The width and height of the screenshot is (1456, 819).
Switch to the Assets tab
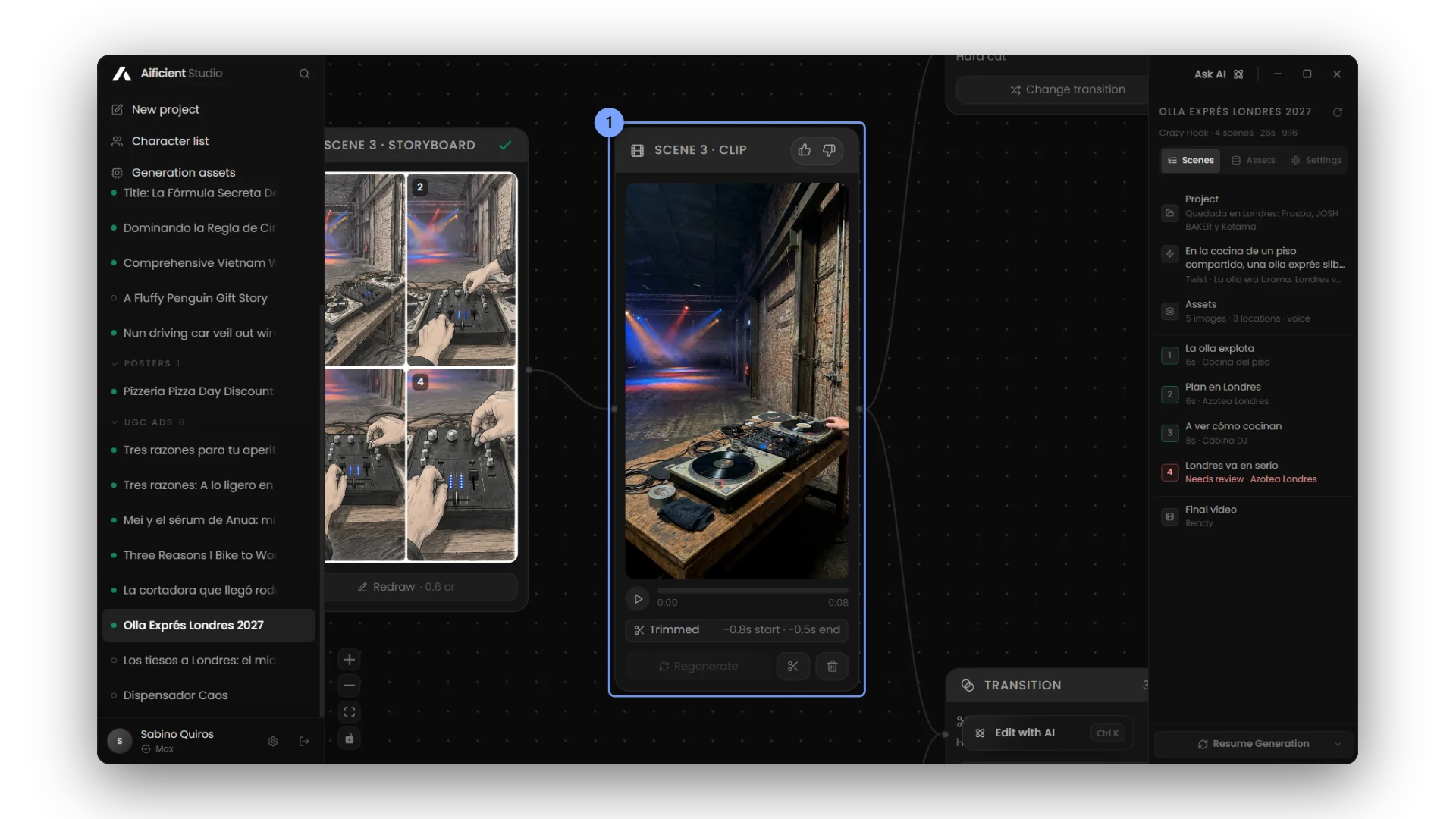1254,161
